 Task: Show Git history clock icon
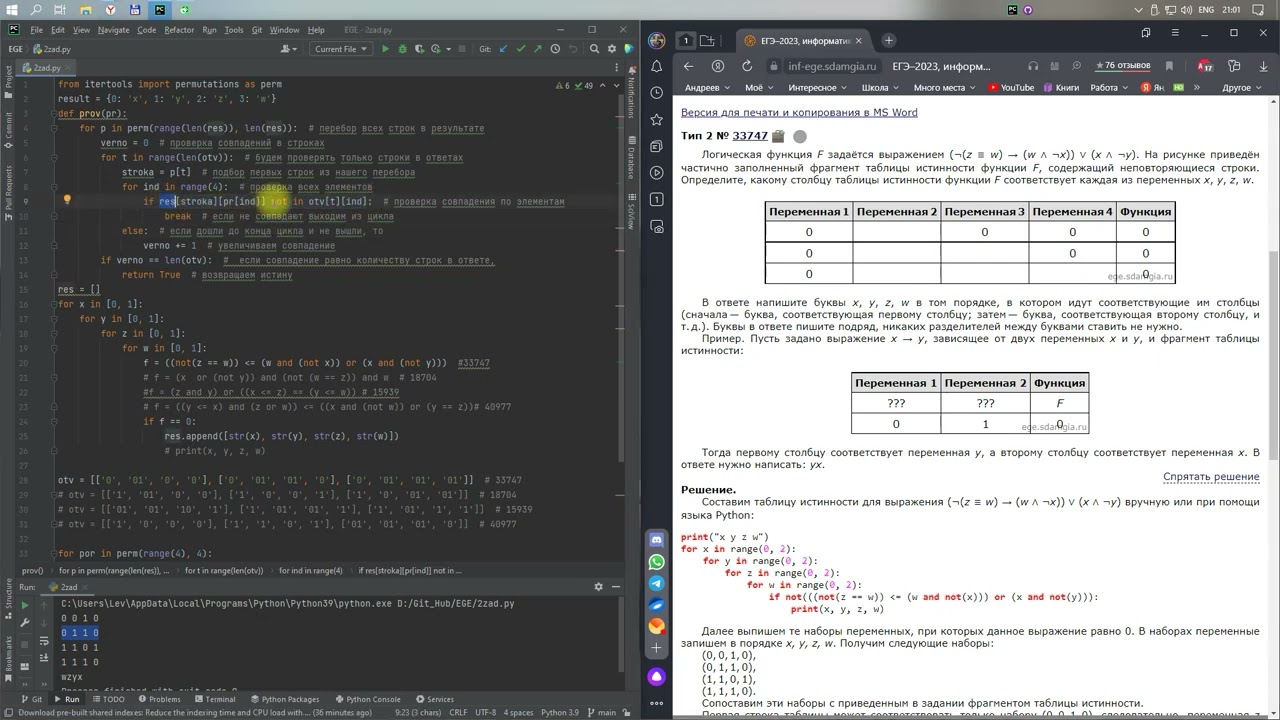coord(555,48)
